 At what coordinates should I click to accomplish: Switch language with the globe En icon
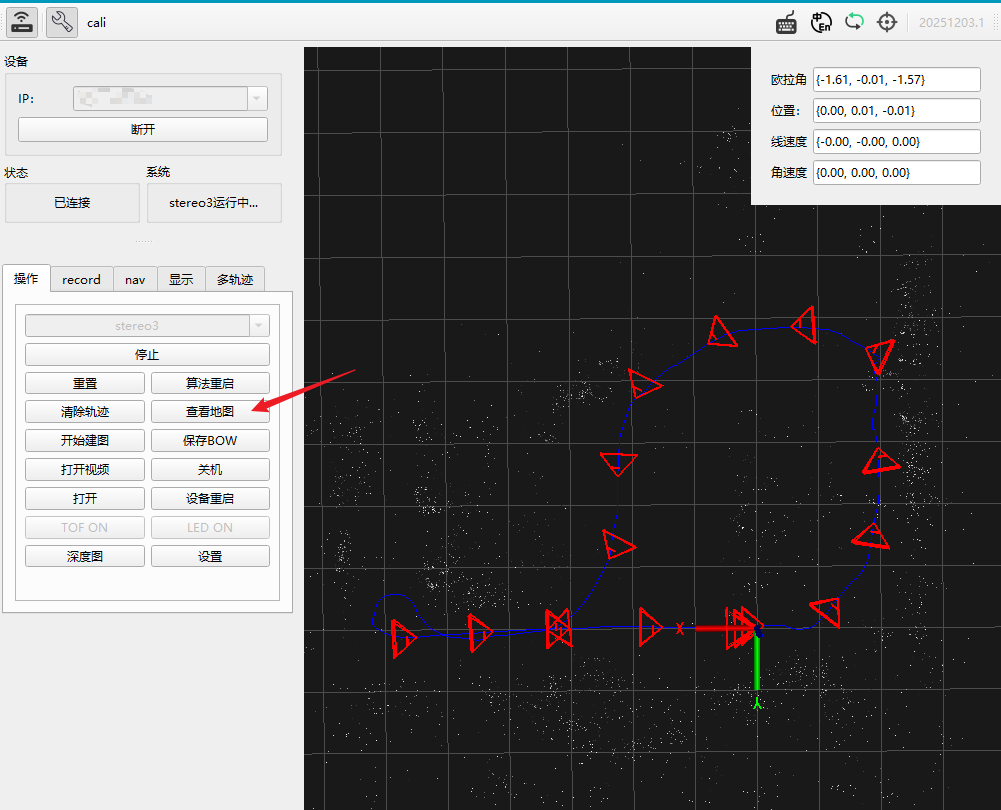click(820, 23)
